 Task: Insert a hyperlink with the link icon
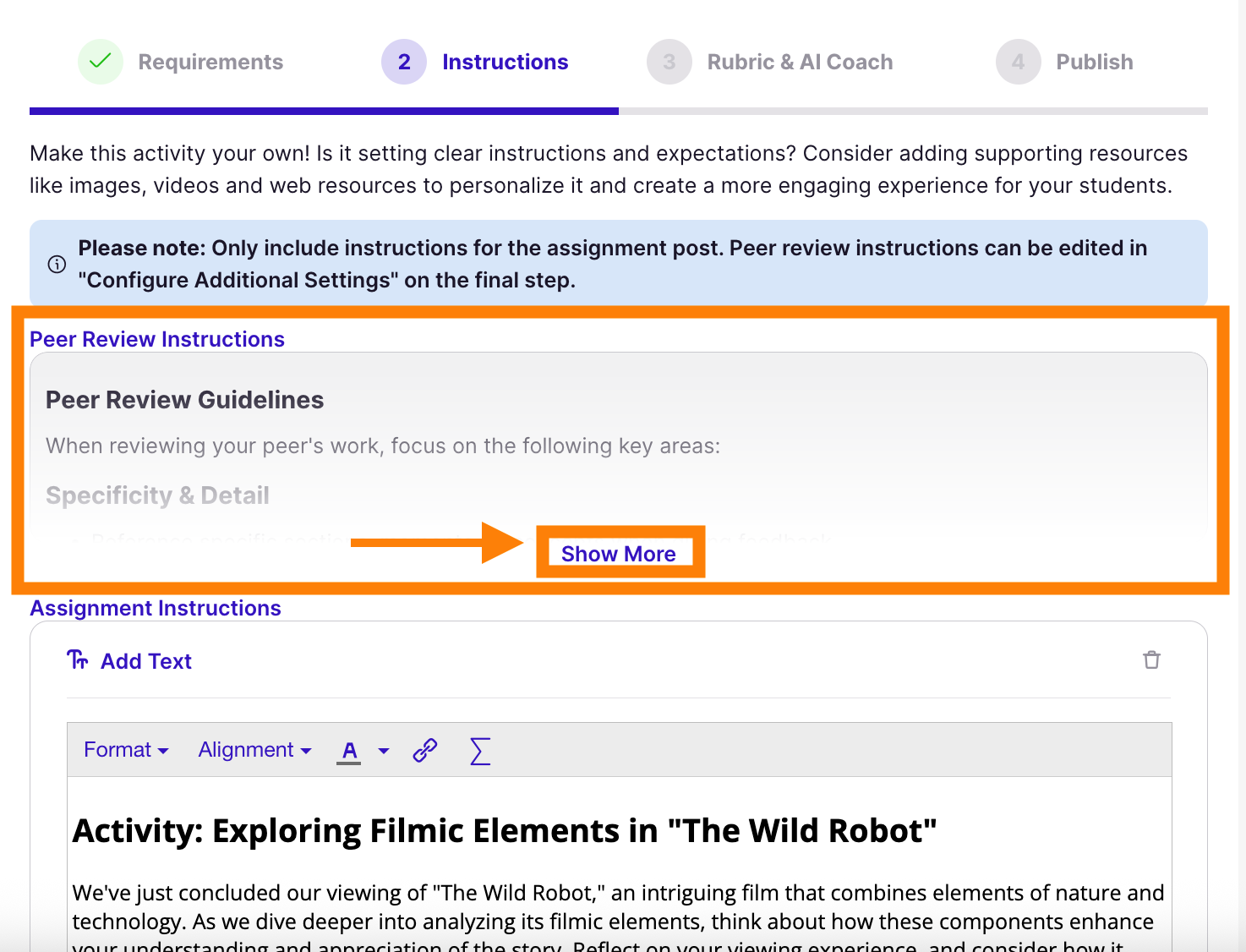(424, 750)
